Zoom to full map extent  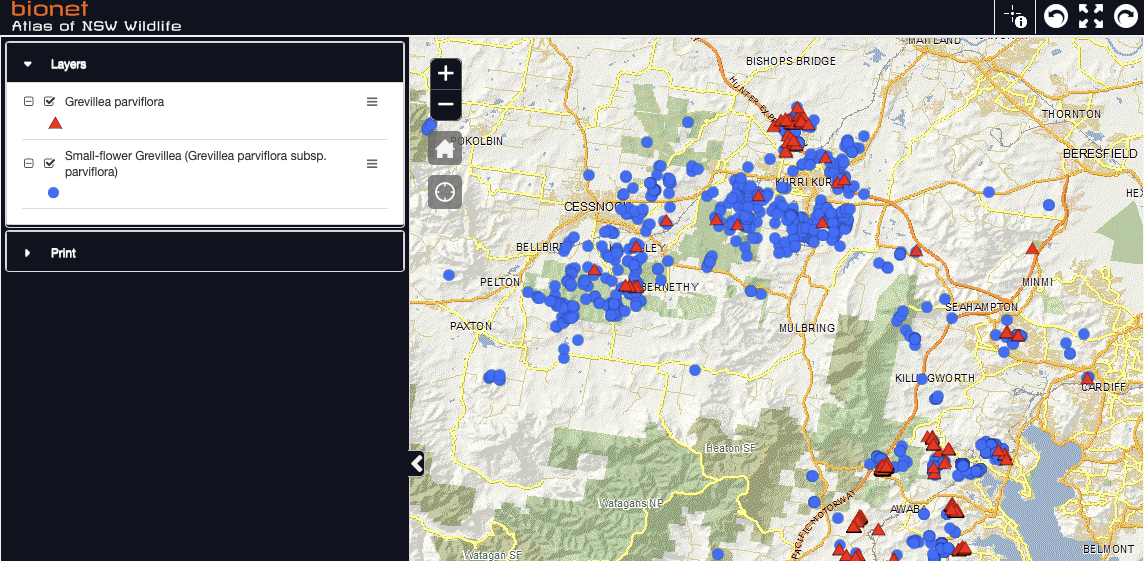[1091, 16]
